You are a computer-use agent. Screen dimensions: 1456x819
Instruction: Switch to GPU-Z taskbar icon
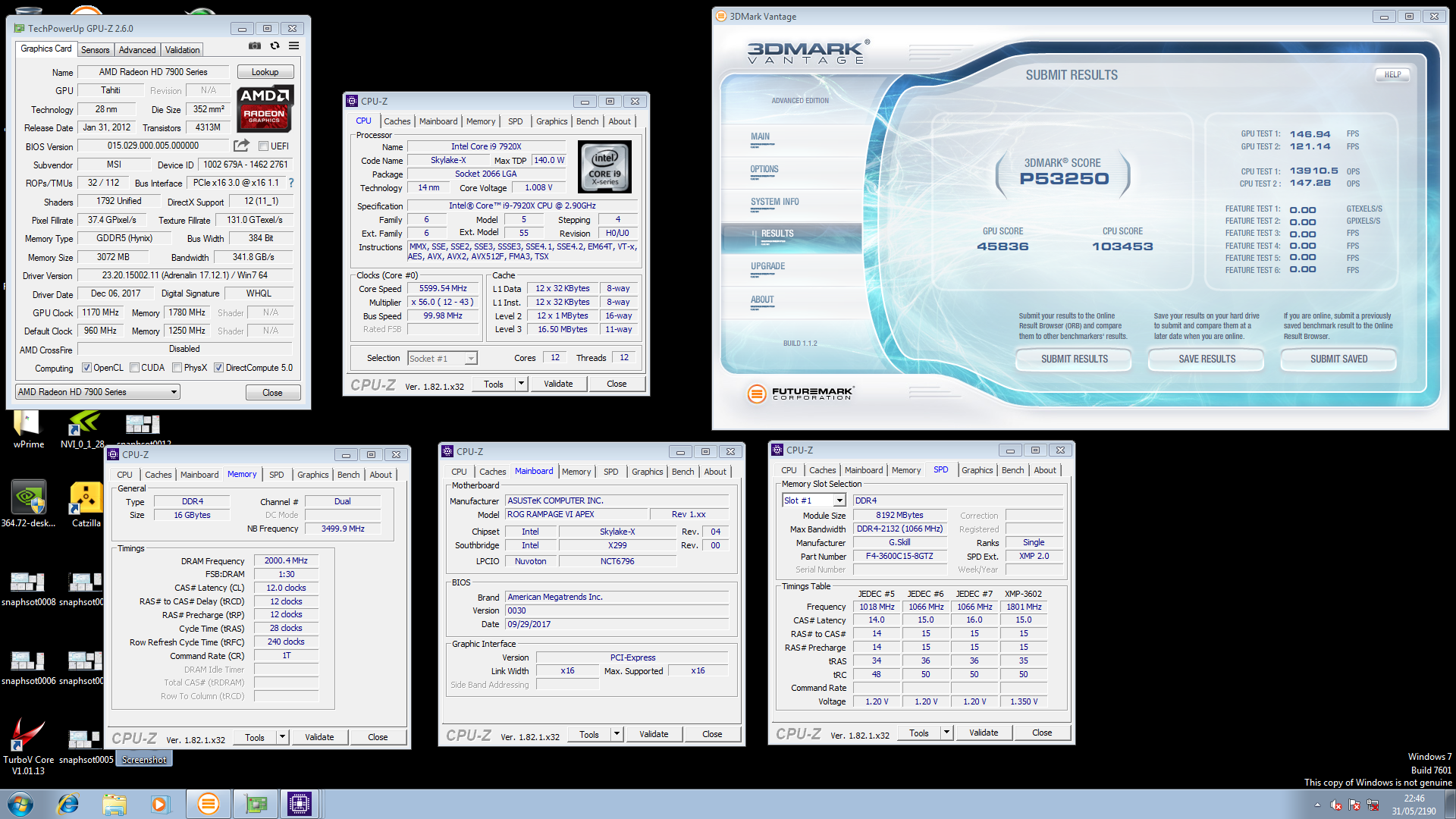(256, 804)
